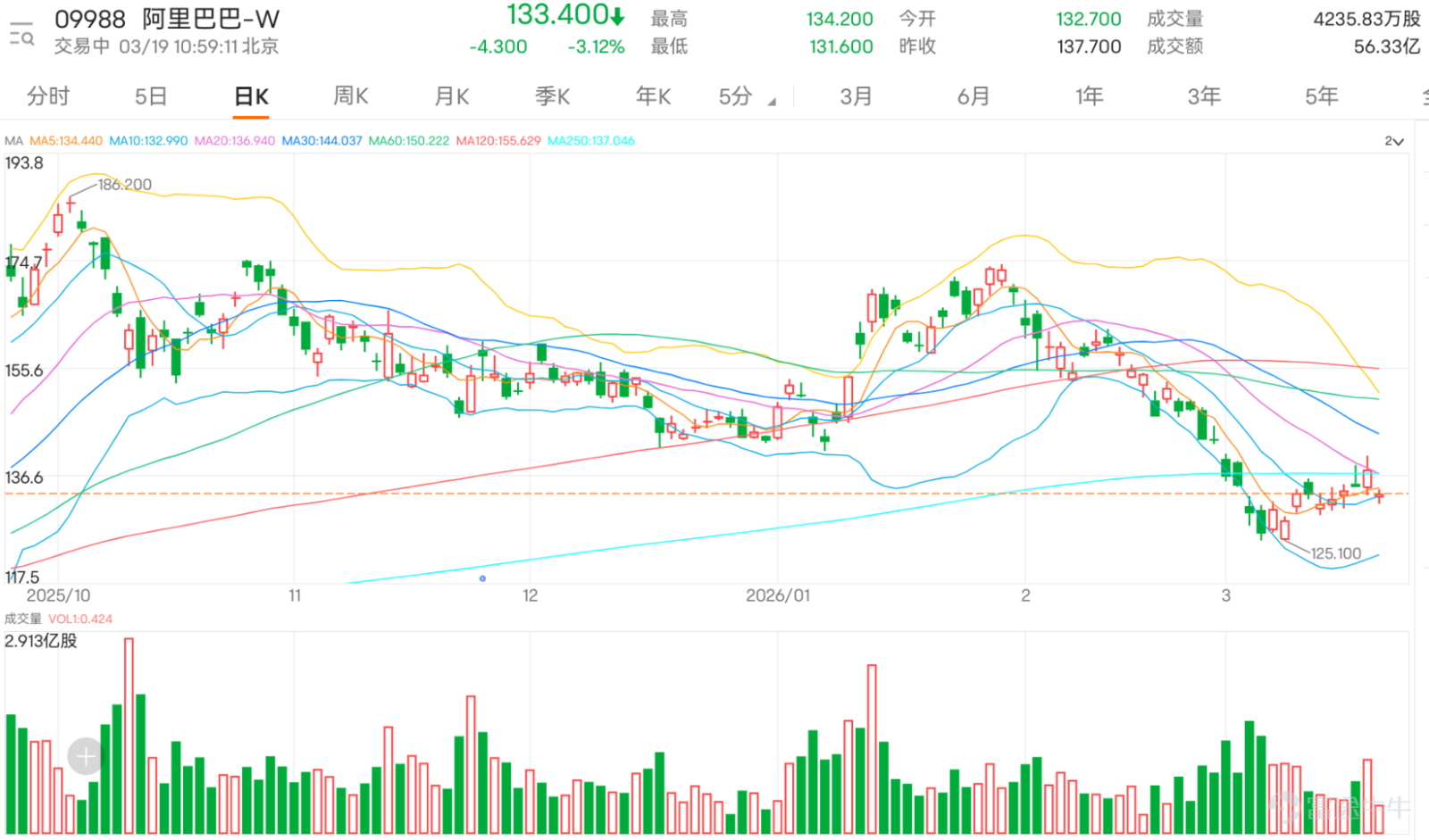Select the 月K monthly candlestick tab
Screen dimensions: 1429x840
[452, 96]
